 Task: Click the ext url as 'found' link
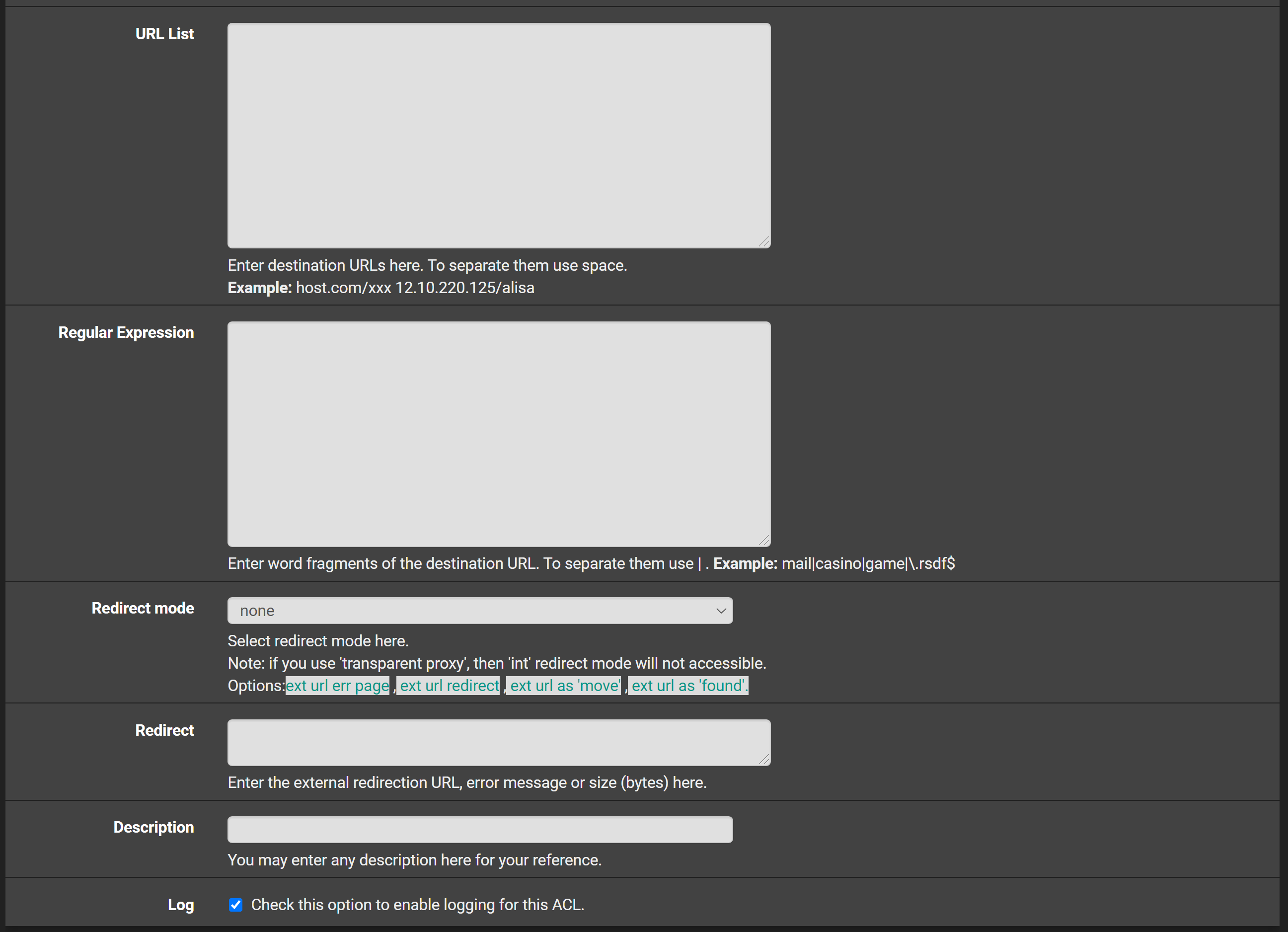coord(689,686)
